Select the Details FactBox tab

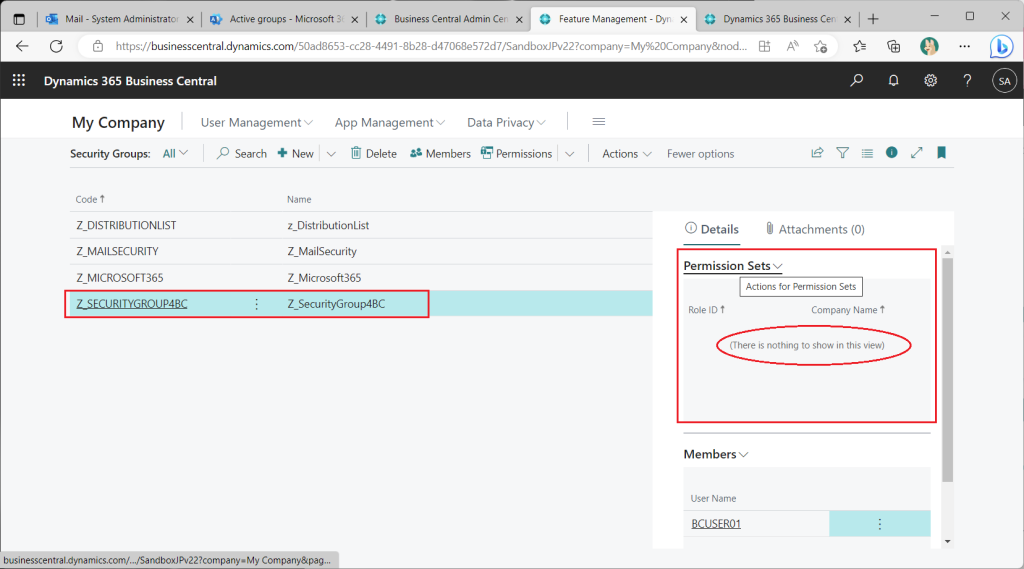pos(712,229)
